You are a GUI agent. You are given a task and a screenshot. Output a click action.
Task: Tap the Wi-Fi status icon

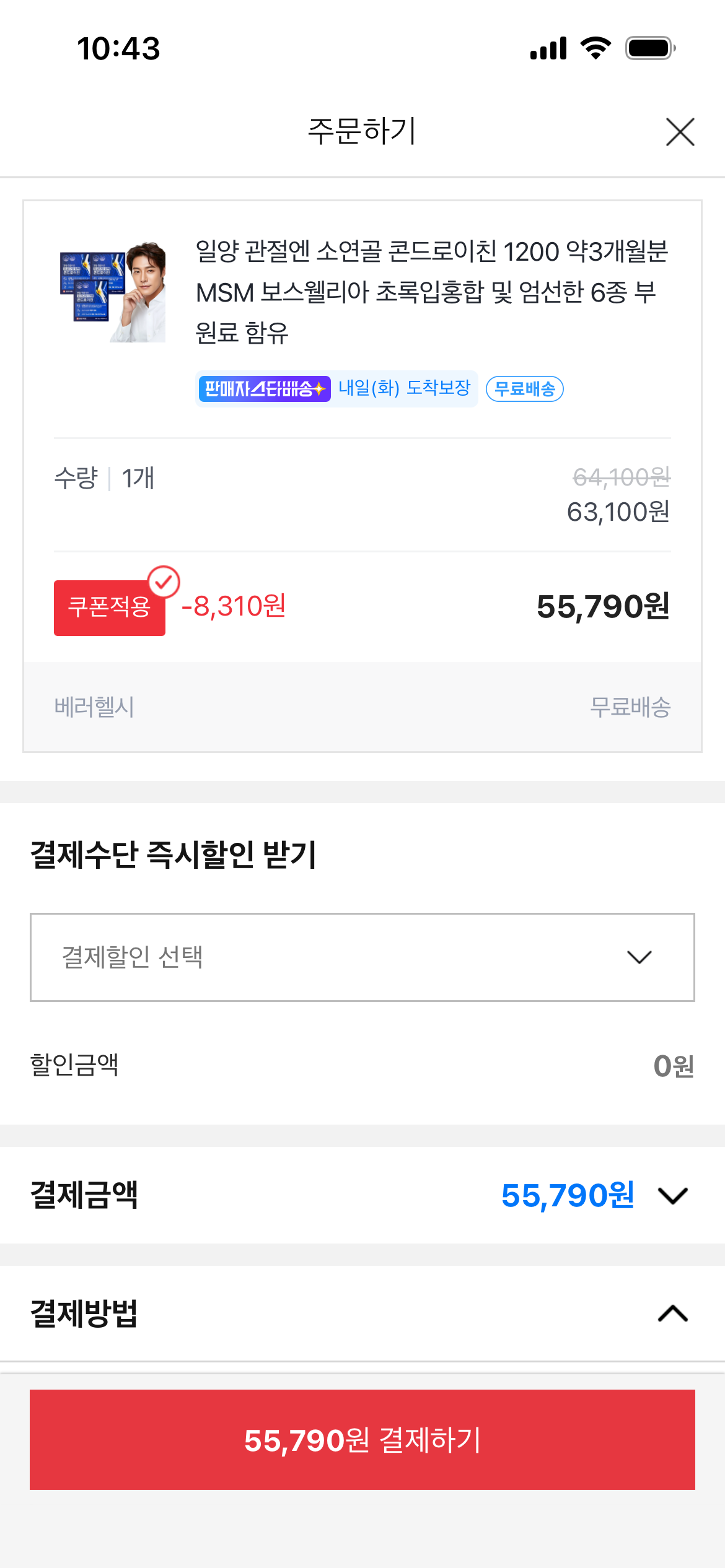595,48
